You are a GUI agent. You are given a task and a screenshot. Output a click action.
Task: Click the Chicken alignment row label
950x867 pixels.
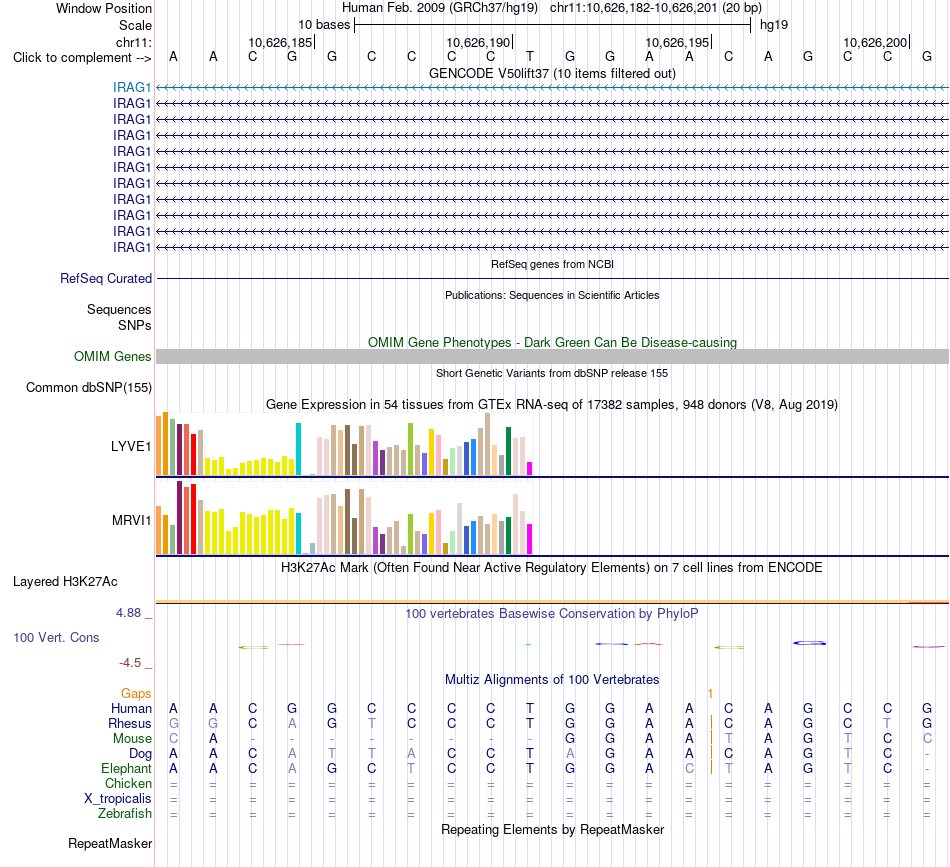128,783
